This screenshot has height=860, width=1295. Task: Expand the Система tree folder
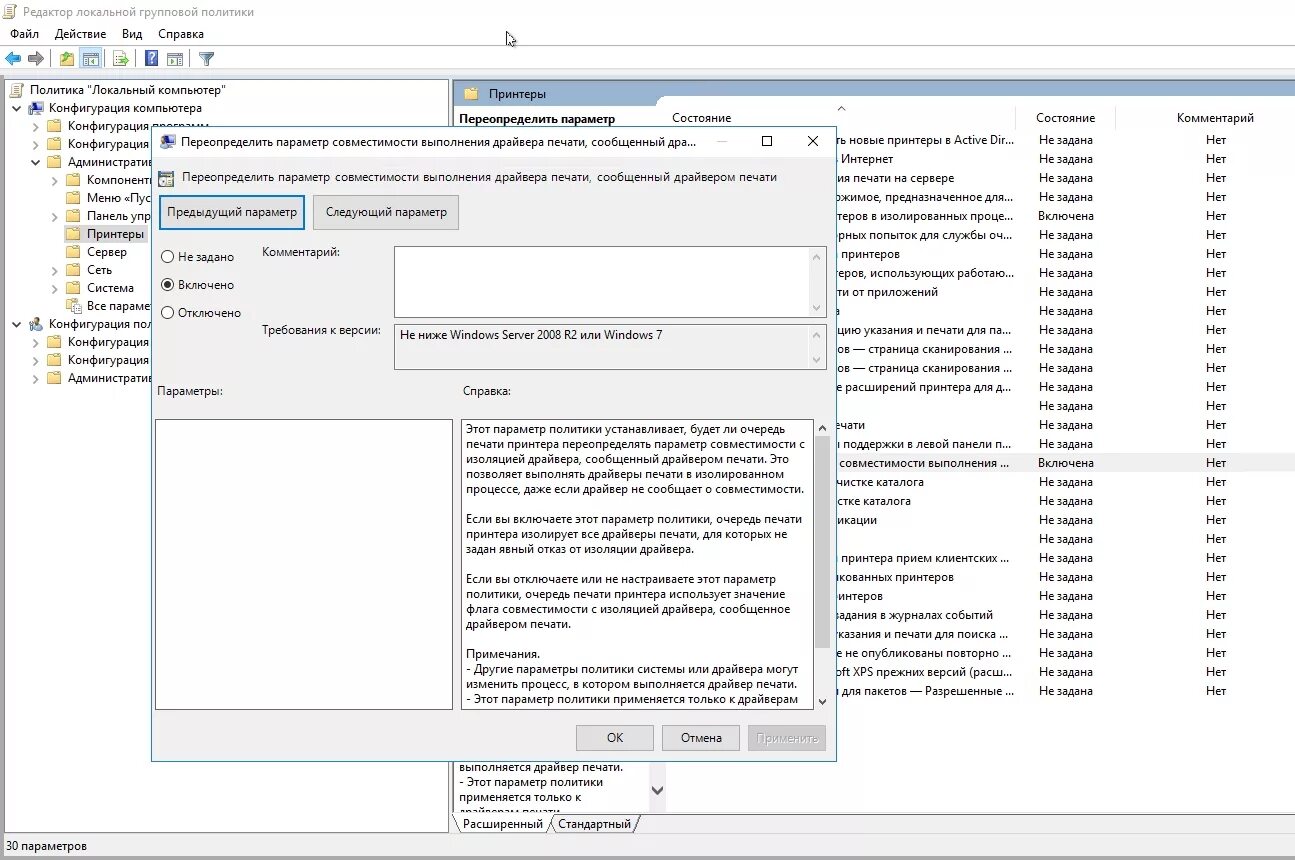54,288
